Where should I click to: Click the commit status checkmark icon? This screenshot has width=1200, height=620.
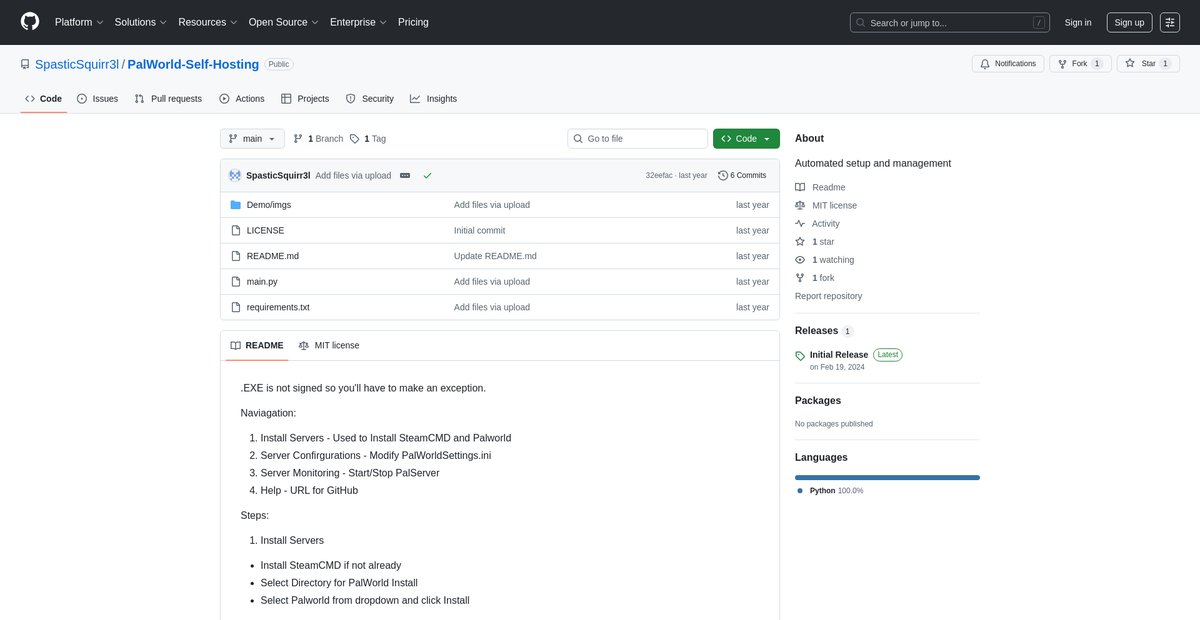(427, 175)
